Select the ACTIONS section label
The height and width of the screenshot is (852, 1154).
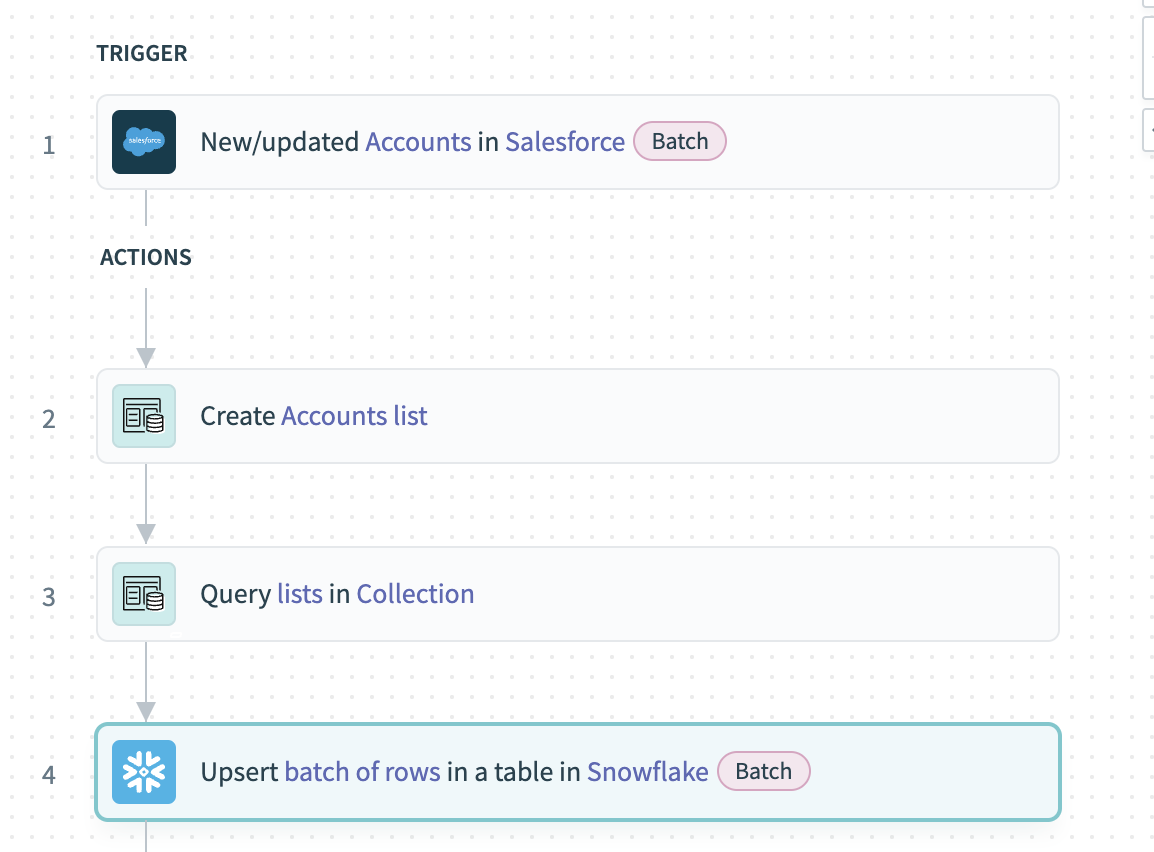pos(146,257)
